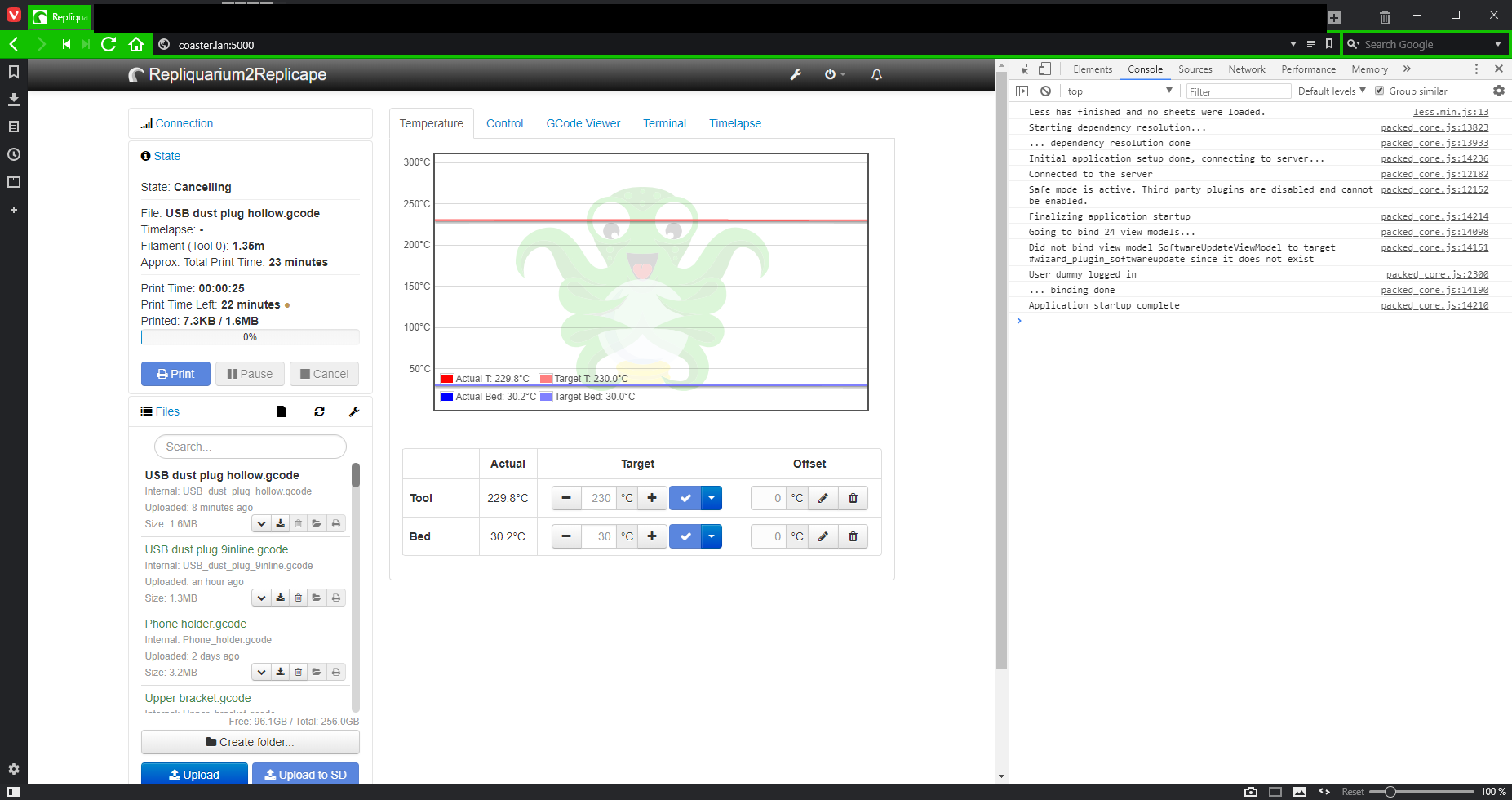Delete the Tool temperature offset
The width and height of the screenshot is (1512, 800).
(x=853, y=498)
